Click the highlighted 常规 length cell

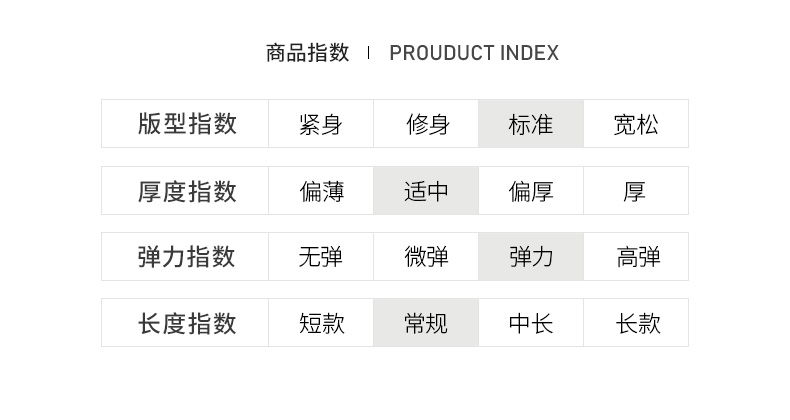coord(426,323)
